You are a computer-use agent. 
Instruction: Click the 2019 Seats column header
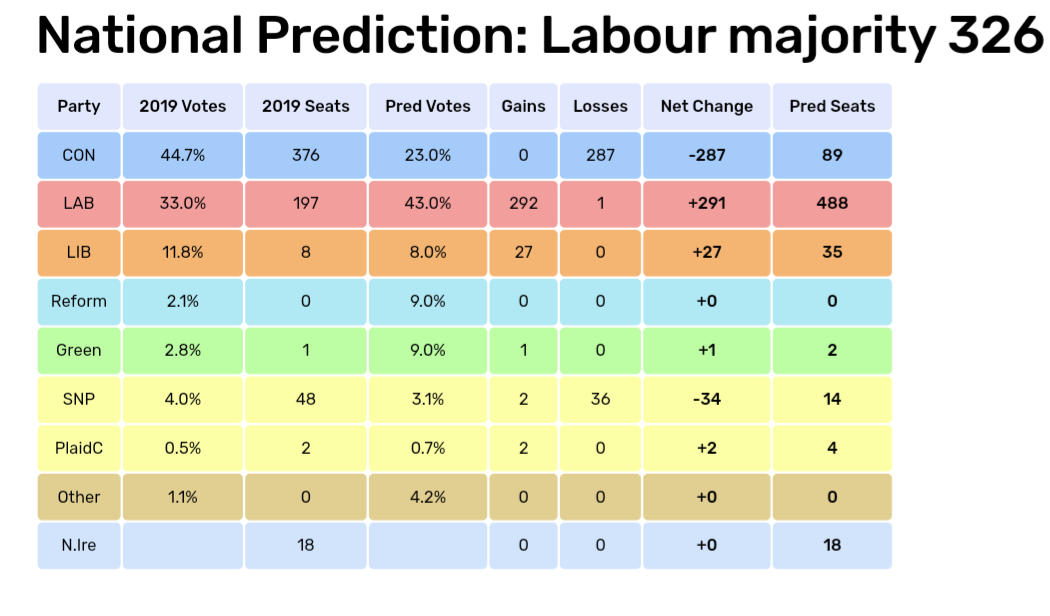click(306, 106)
